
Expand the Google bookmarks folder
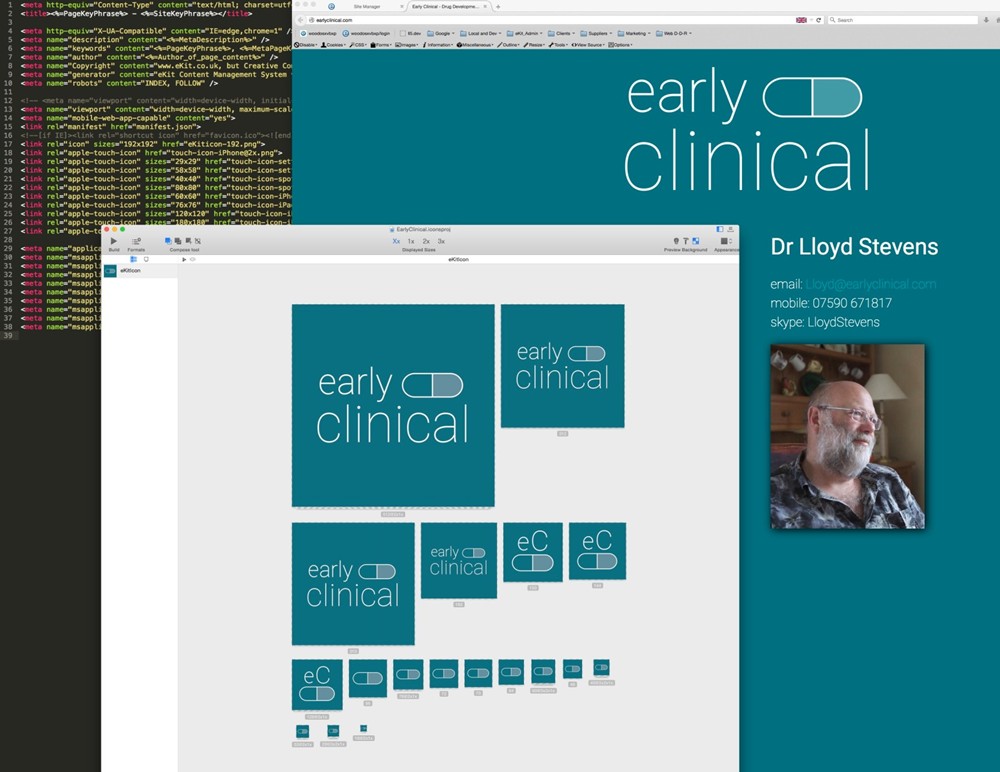[441, 33]
